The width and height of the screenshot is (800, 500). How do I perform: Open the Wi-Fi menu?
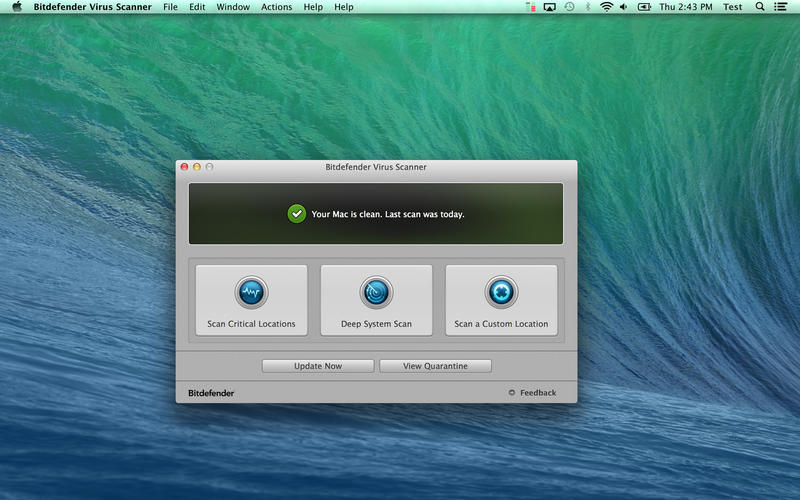[x=606, y=7]
